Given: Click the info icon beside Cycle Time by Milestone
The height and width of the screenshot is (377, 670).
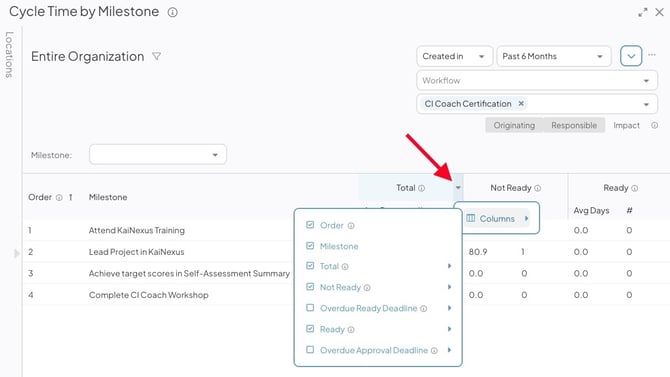Looking at the screenshot, I should [x=173, y=12].
